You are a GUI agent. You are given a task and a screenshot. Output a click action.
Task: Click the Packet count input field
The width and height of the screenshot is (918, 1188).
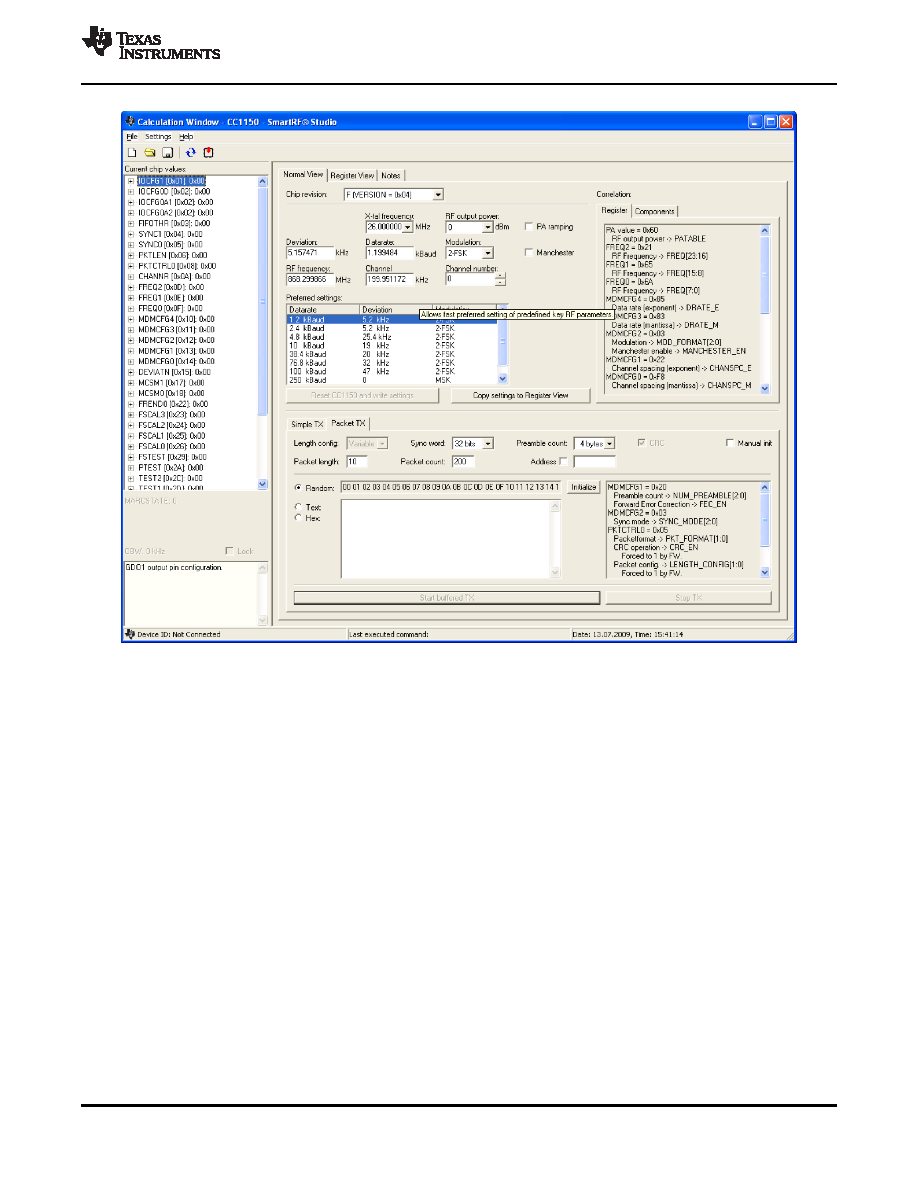pos(464,461)
